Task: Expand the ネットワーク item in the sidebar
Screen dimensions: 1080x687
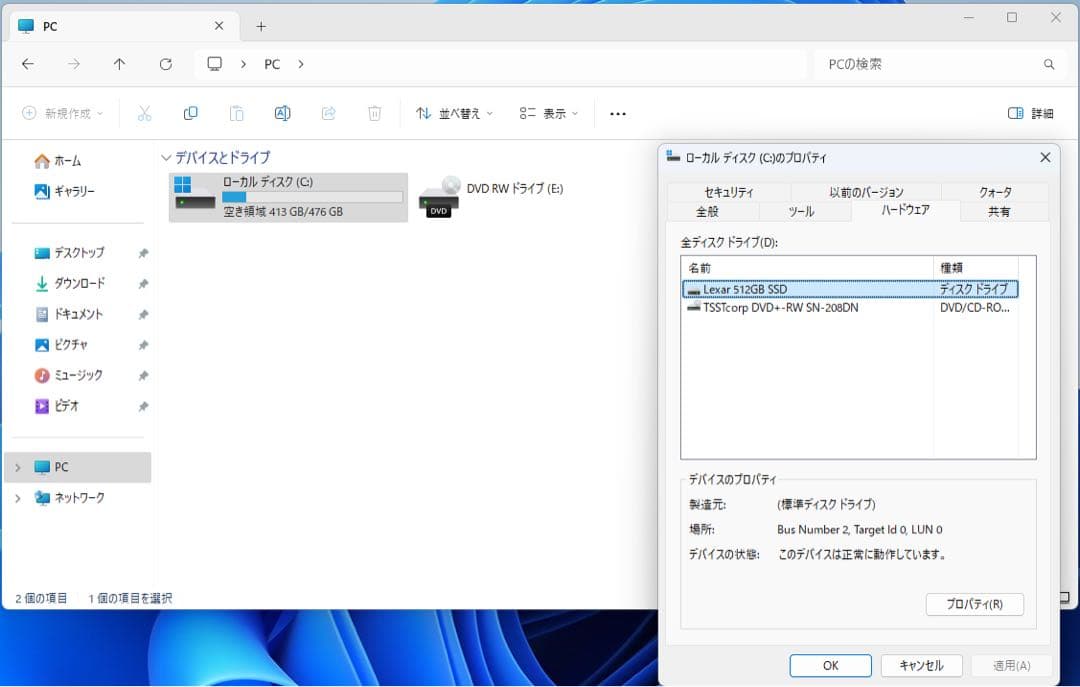Action: coord(16,497)
